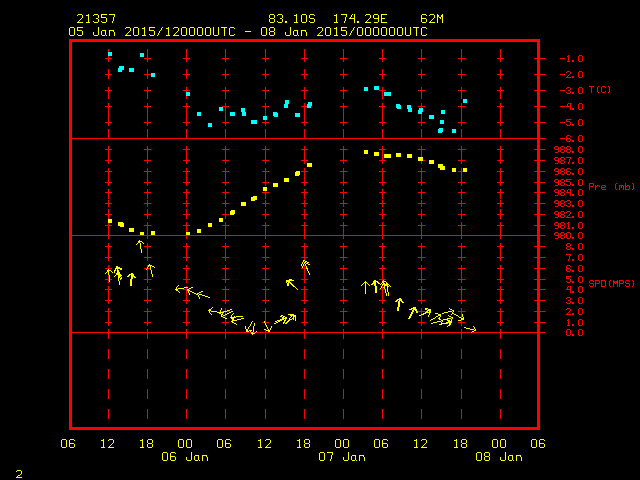
Task: Click the date range header text
Action: [248, 32]
